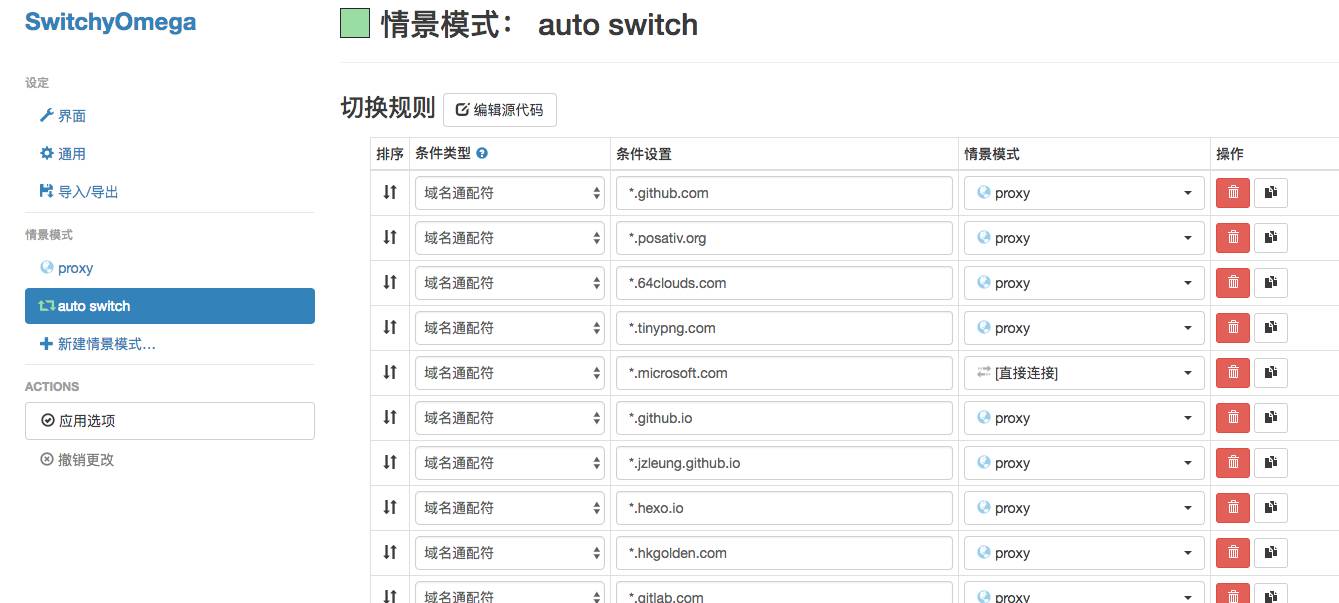Open profile dropdown for *.jzleung.github.io rule

click(1084, 463)
